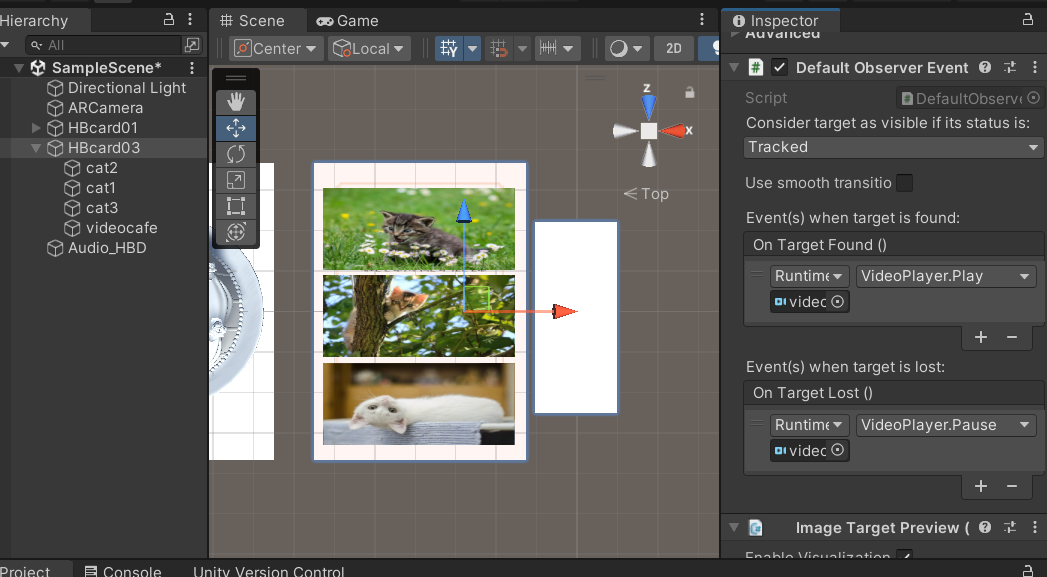
Task: Collapse Default Observer Event component
Action: pyautogui.click(x=735, y=67)
